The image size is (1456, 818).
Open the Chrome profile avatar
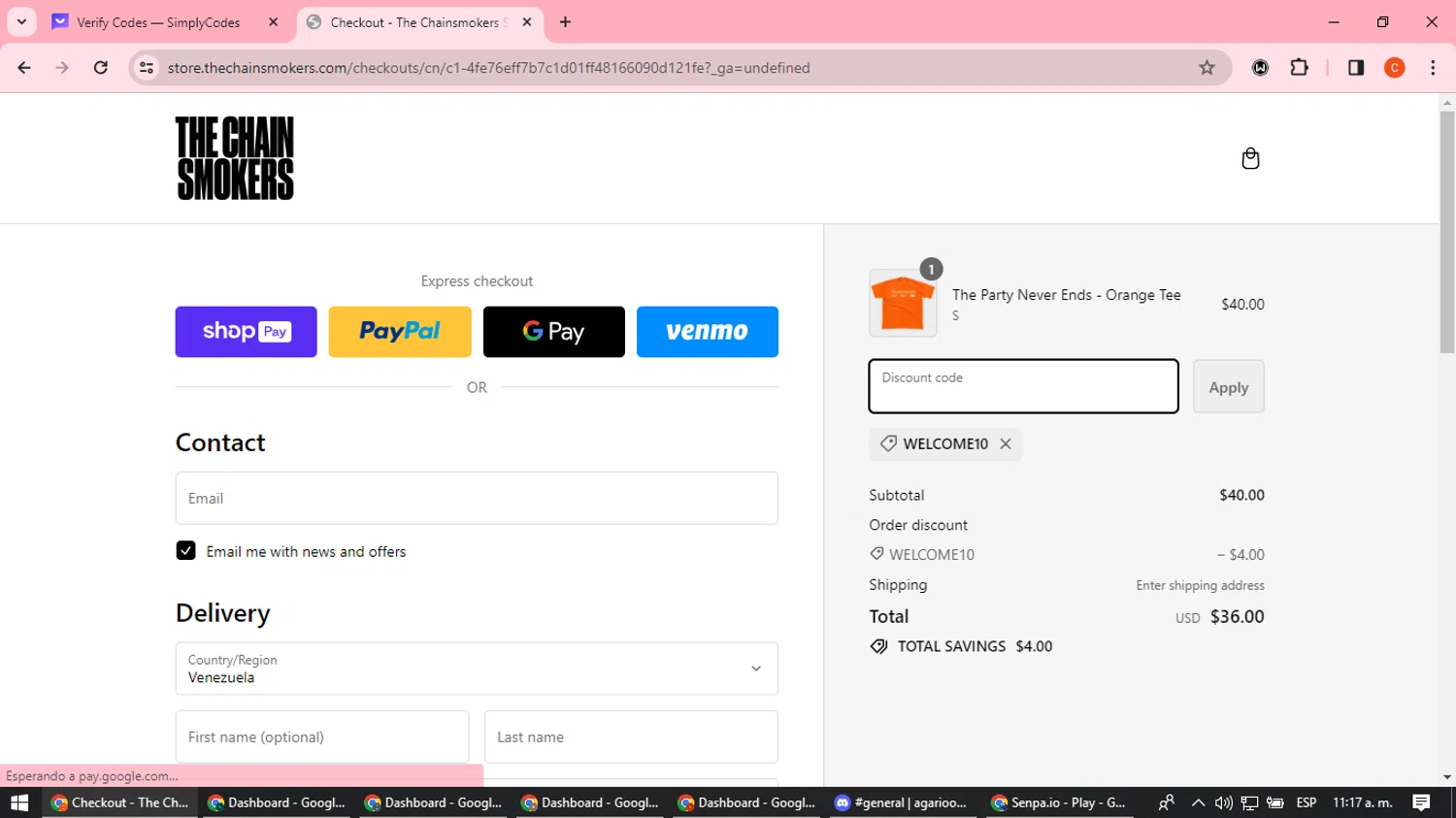point(1395,68)
